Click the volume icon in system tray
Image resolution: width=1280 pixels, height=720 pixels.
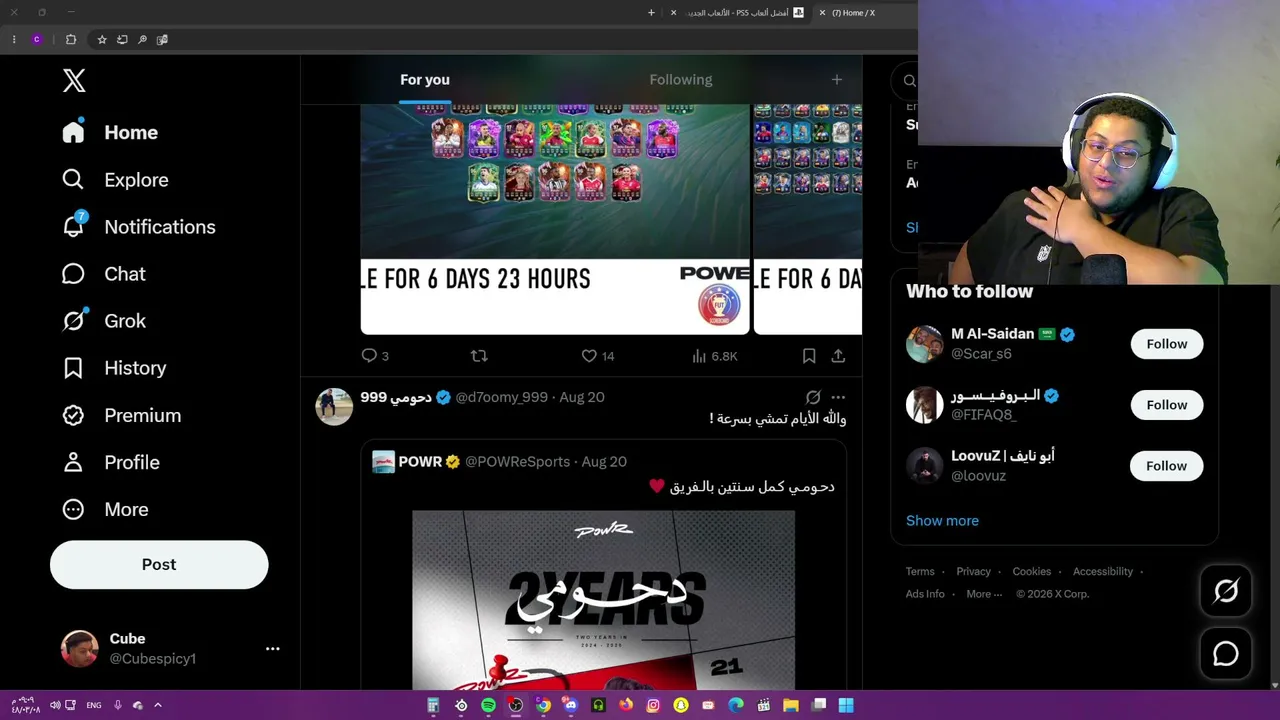(x=55, y=705)
